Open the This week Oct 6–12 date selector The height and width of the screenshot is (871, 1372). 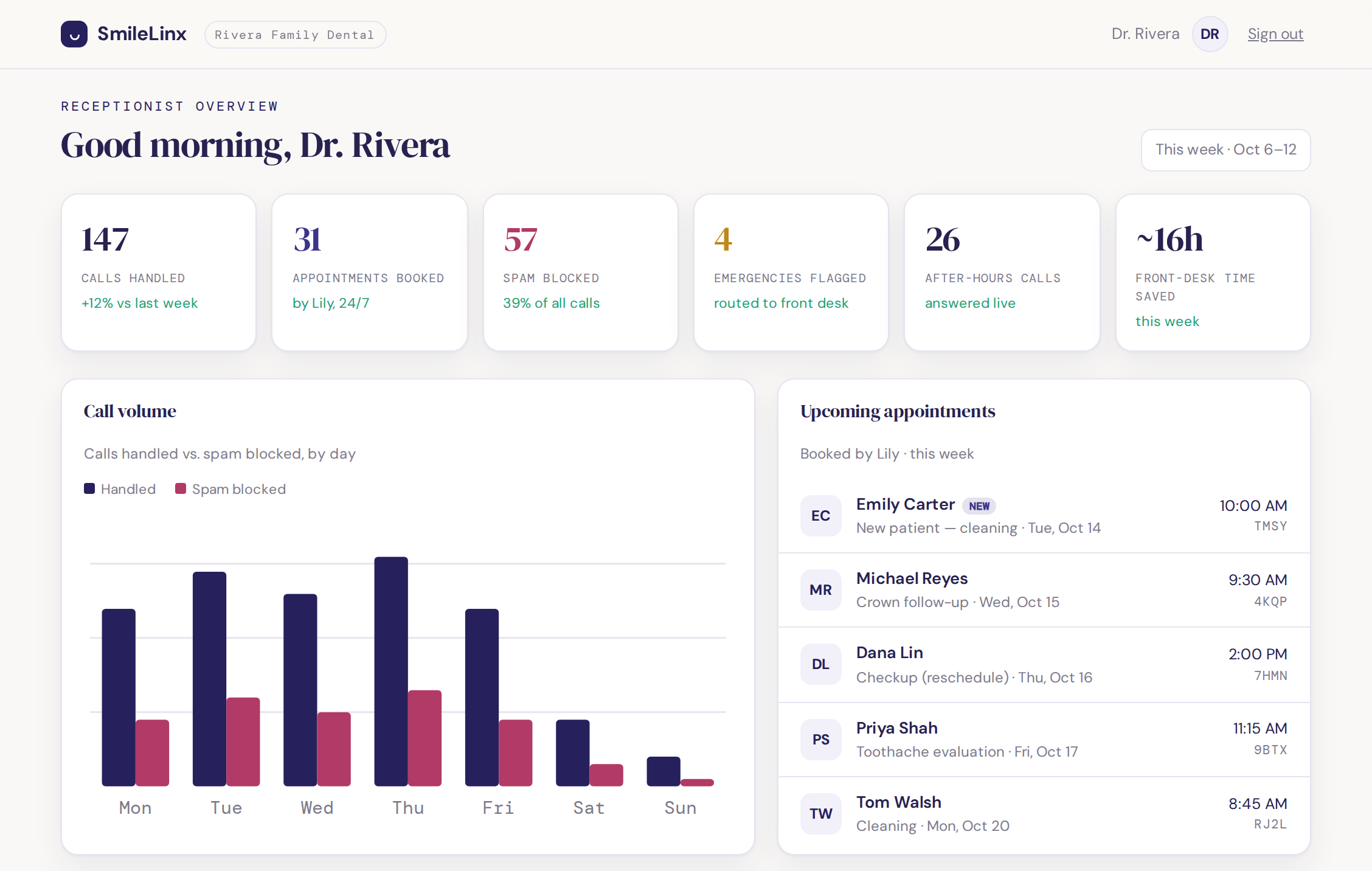1225,150
